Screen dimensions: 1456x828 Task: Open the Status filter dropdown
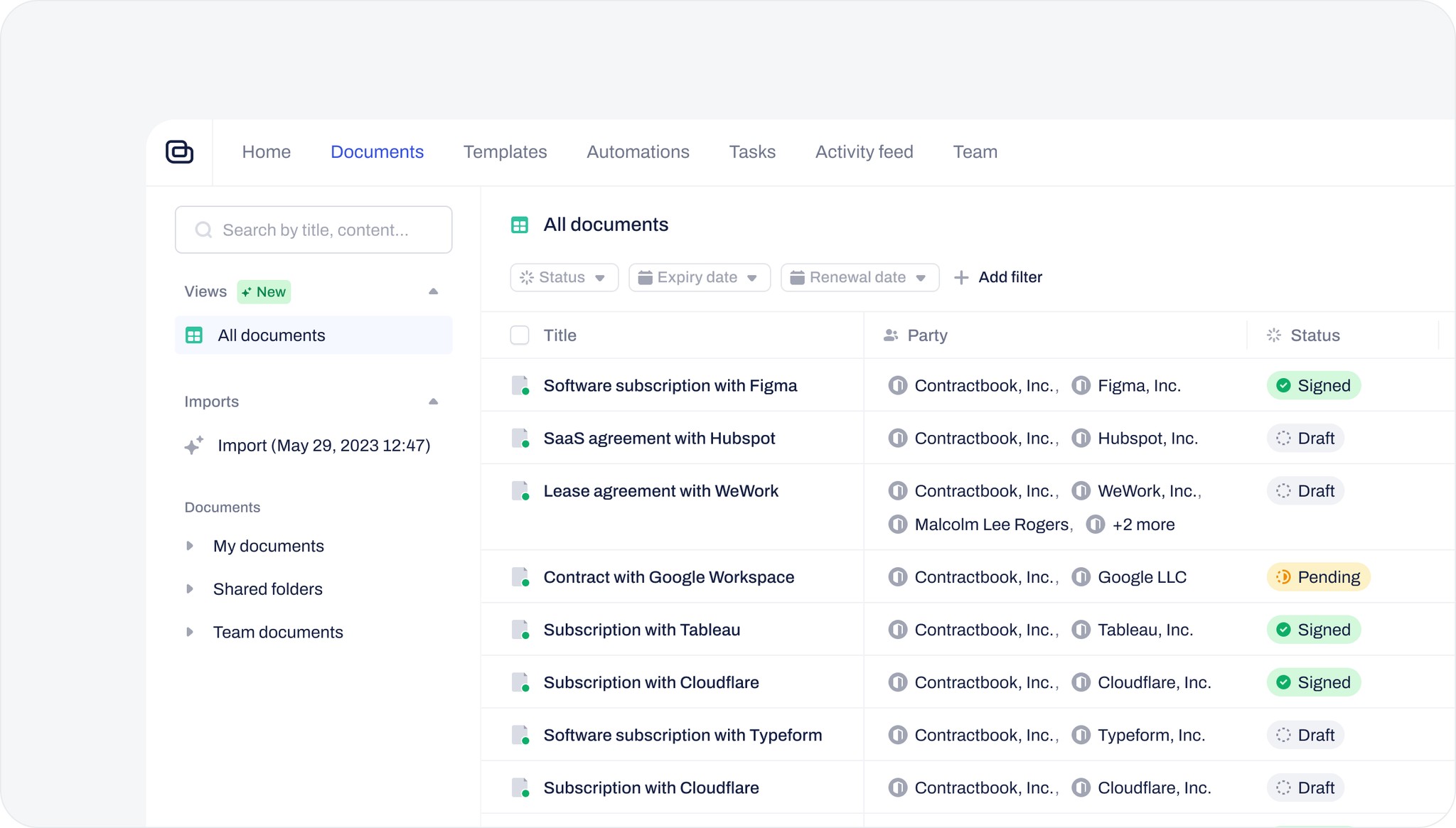(x=564, y=277)
